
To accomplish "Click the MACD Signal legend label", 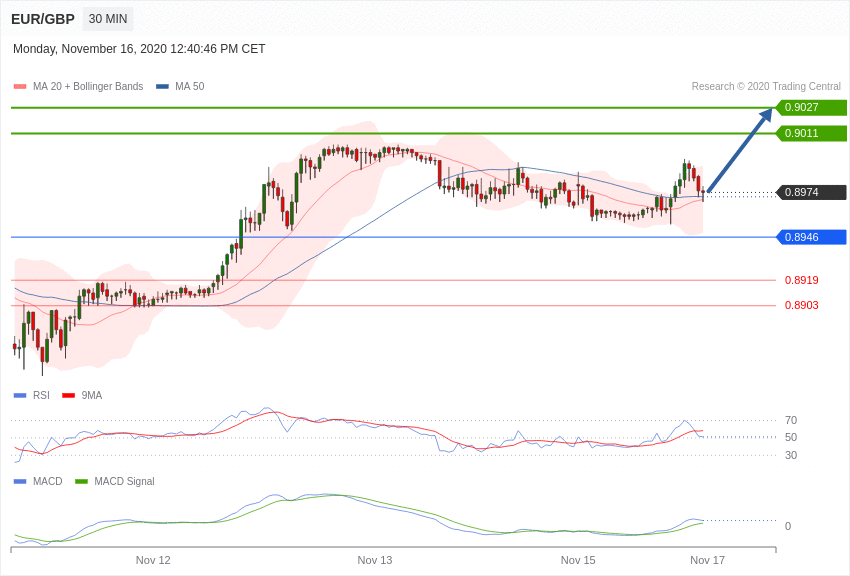I will point(124,481).
